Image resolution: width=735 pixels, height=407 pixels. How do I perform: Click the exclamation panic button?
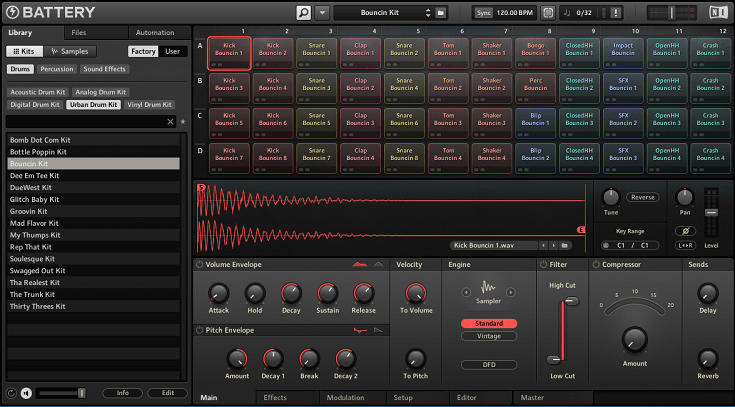tap(617, 13)
